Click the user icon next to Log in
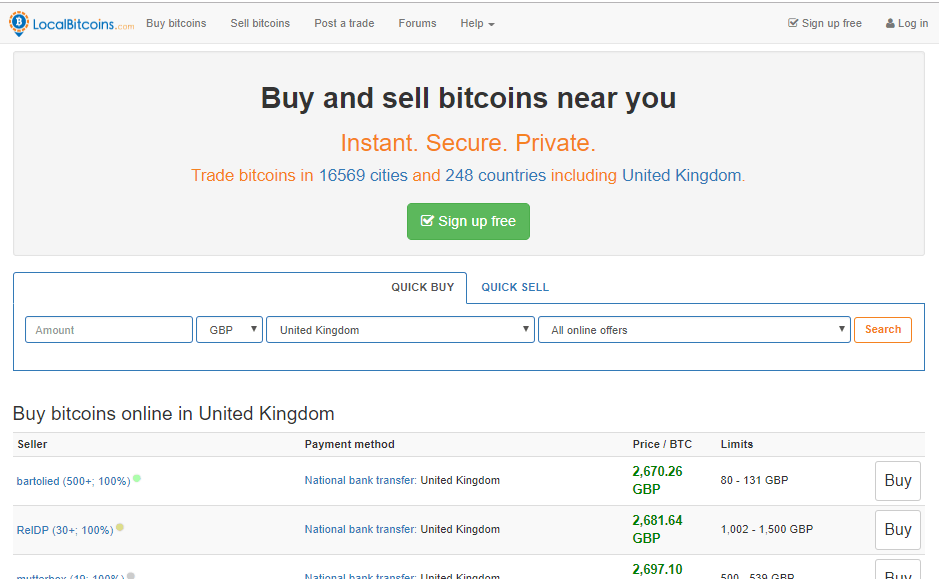This screenshot has width=939, height=579. (890, 23)
